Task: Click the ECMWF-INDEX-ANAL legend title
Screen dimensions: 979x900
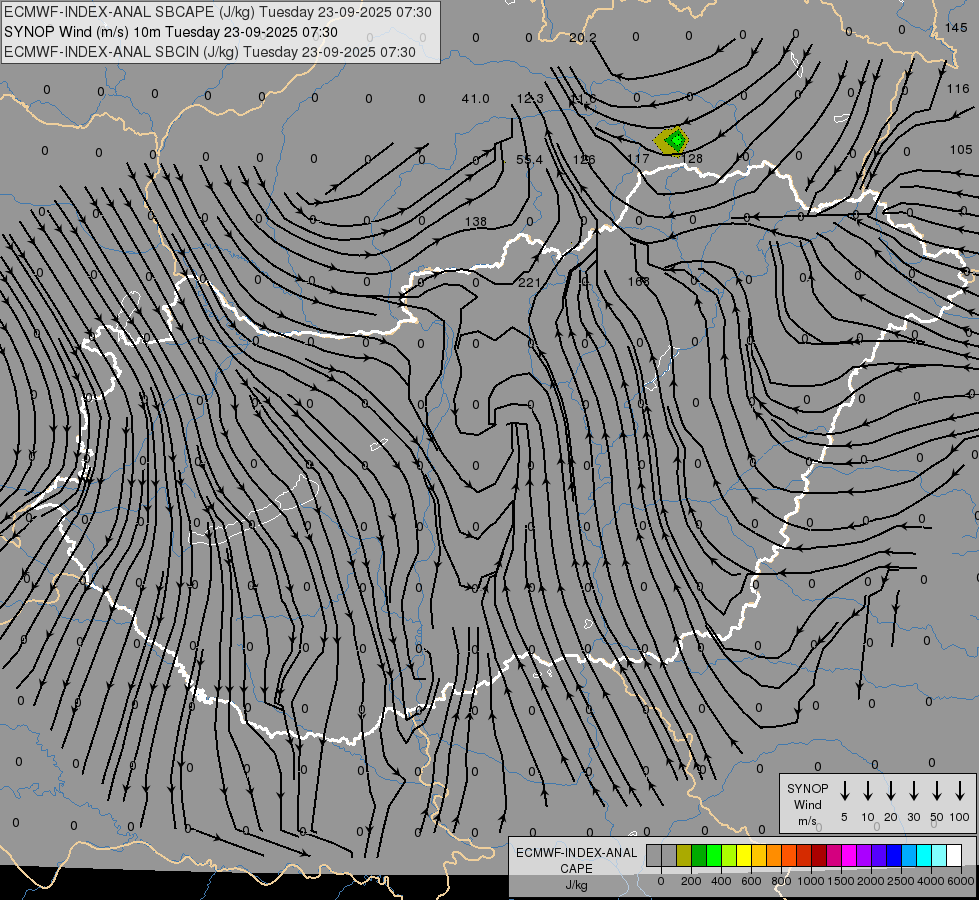Action: point(577,853)
